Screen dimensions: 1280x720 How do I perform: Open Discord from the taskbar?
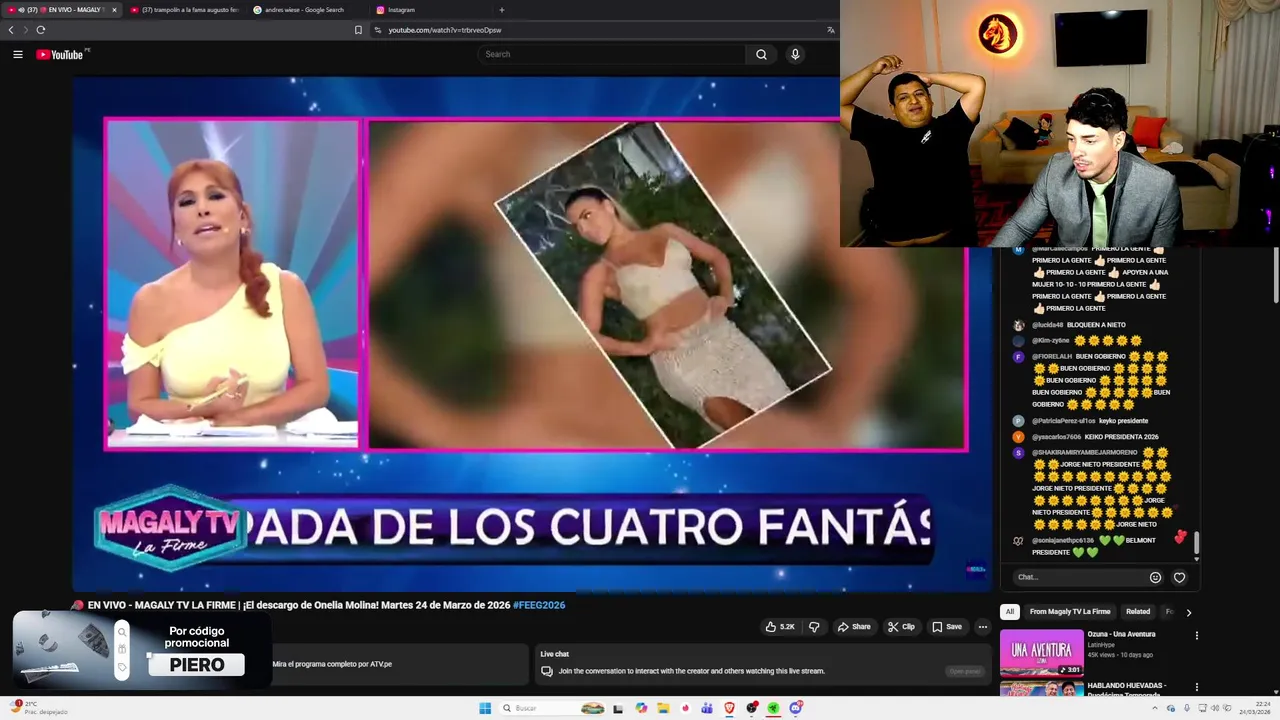pyautogui.click(x=796, y=708)
